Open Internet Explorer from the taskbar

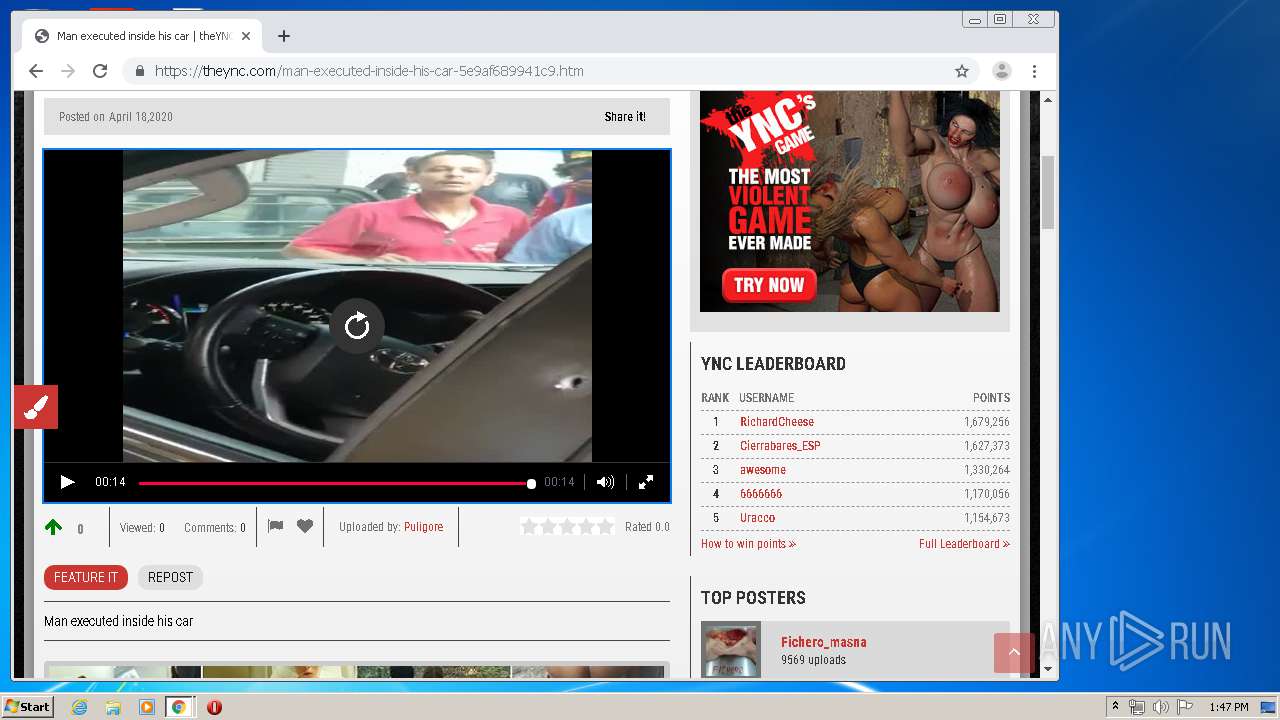[x=79, y=707]
